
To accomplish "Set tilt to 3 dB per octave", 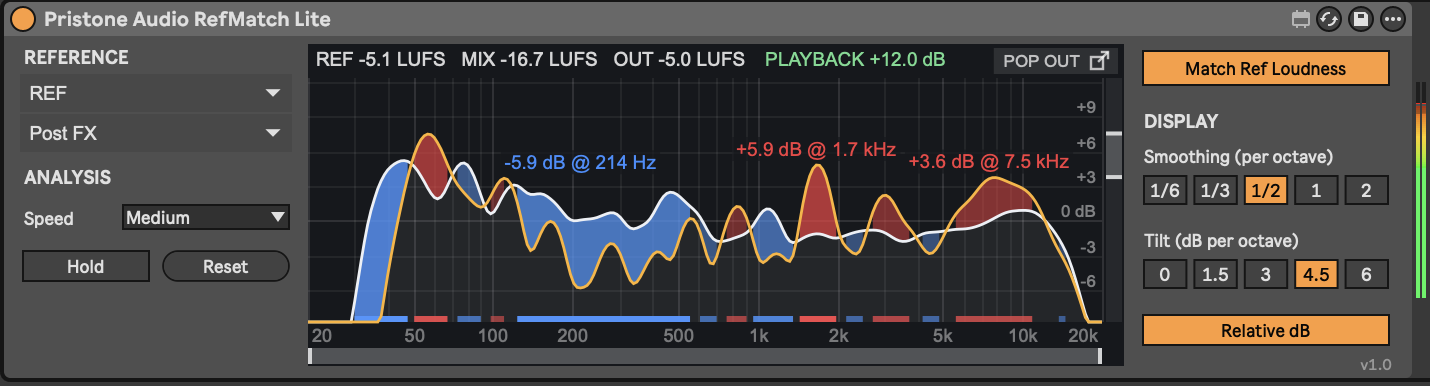I will tap(1265, 275).
